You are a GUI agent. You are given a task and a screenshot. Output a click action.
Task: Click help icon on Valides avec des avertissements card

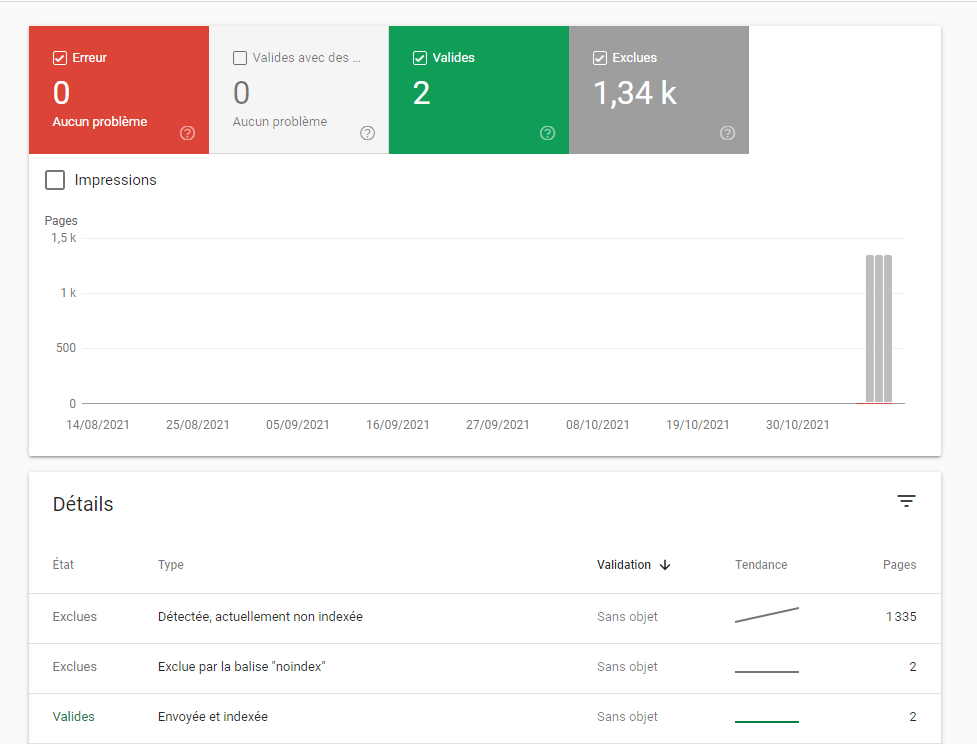(x=367, y=133)
